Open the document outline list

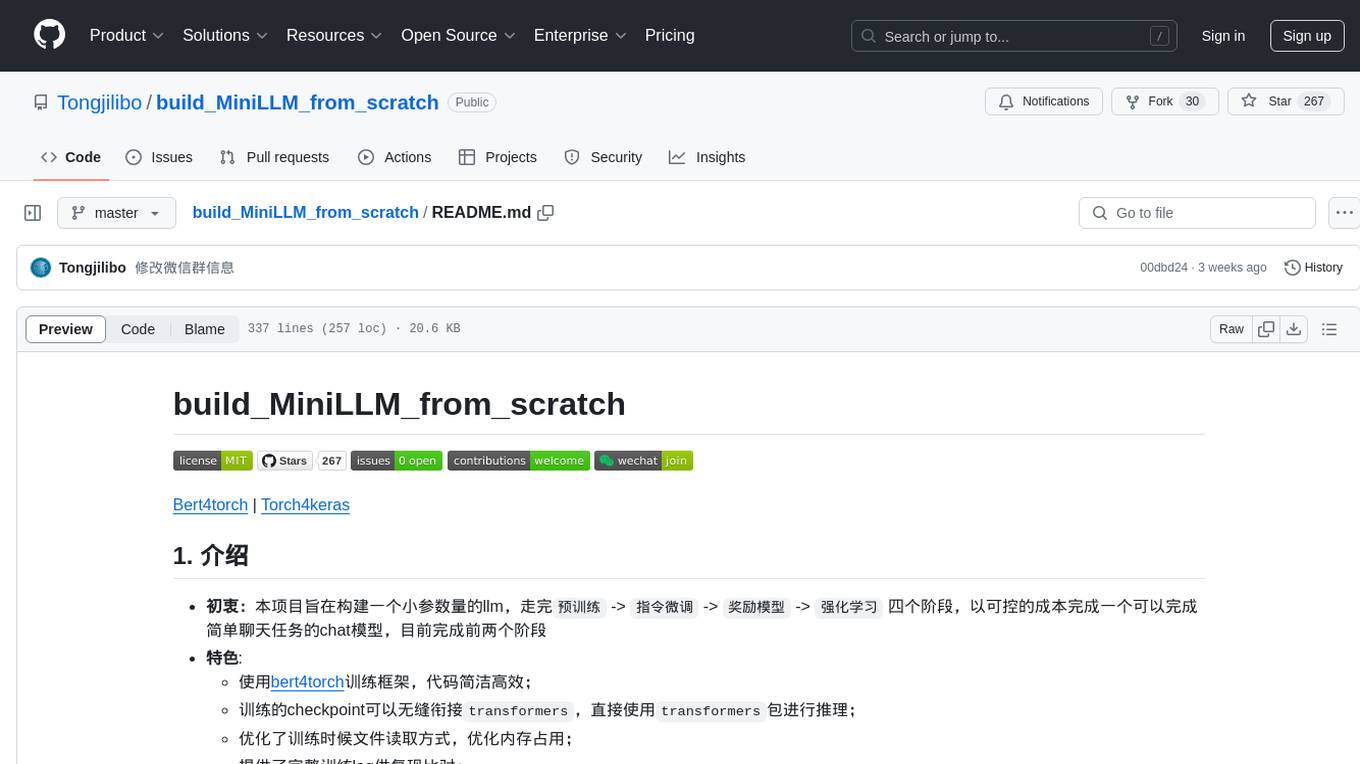[x=1329, y=329]
